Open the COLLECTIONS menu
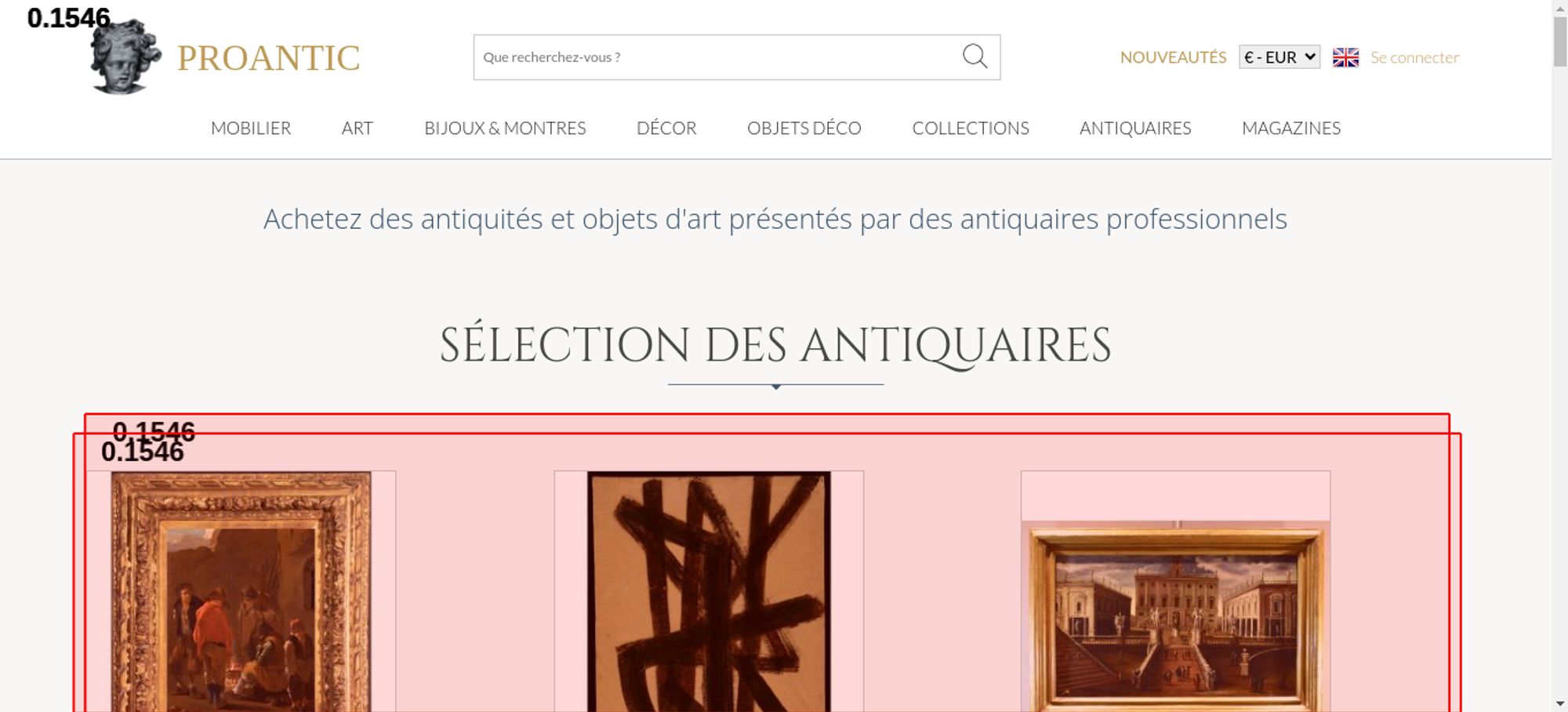Image resolution: width=1568 pixels, height=712 pixels. click(971, 128)
